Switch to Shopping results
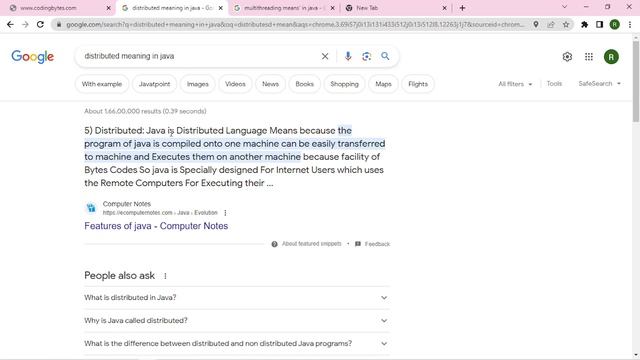Viewport: 640px width, 360px height. 344,84
